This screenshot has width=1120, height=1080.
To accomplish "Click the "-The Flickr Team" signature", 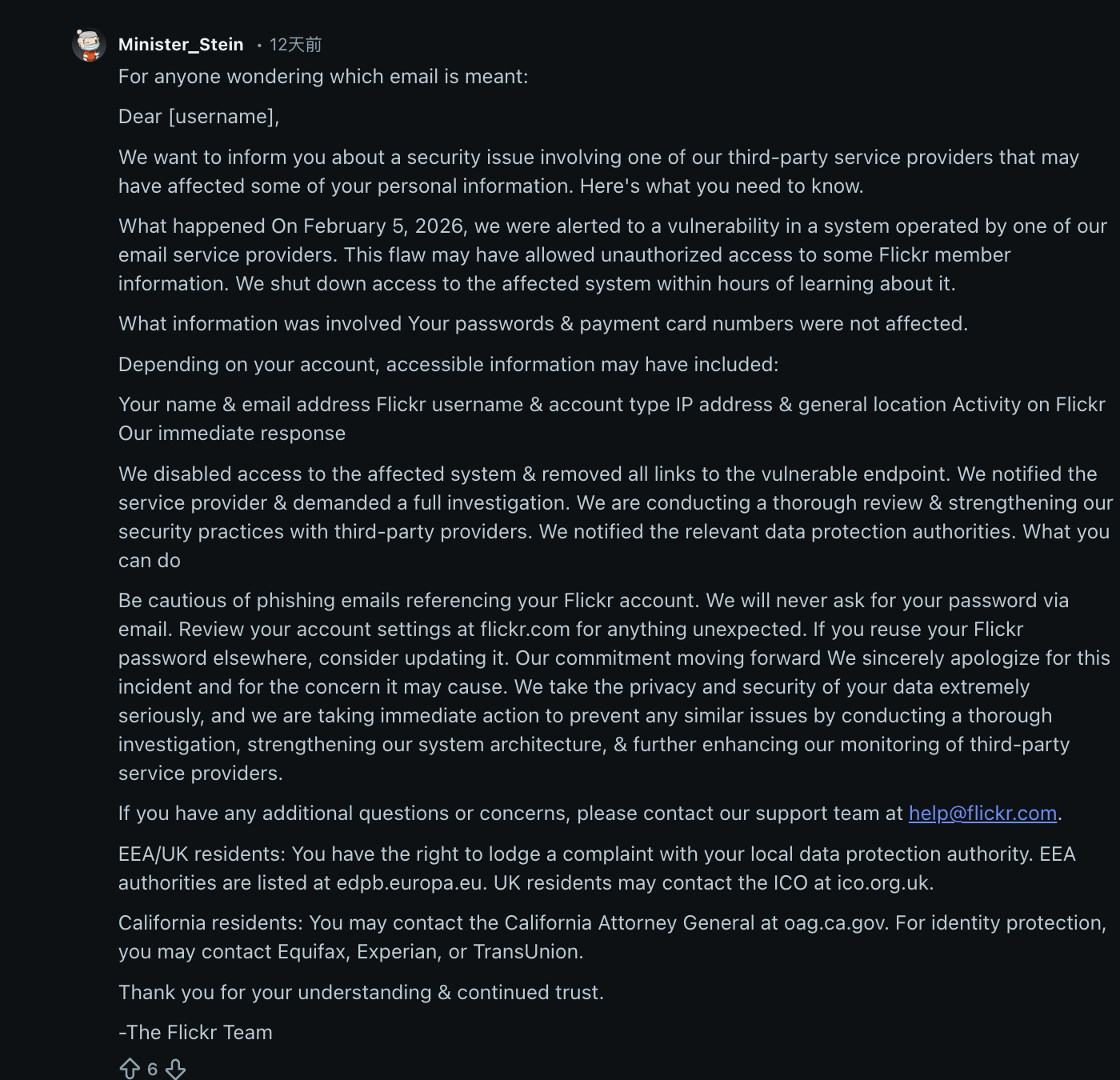I will coord(195,1033).
